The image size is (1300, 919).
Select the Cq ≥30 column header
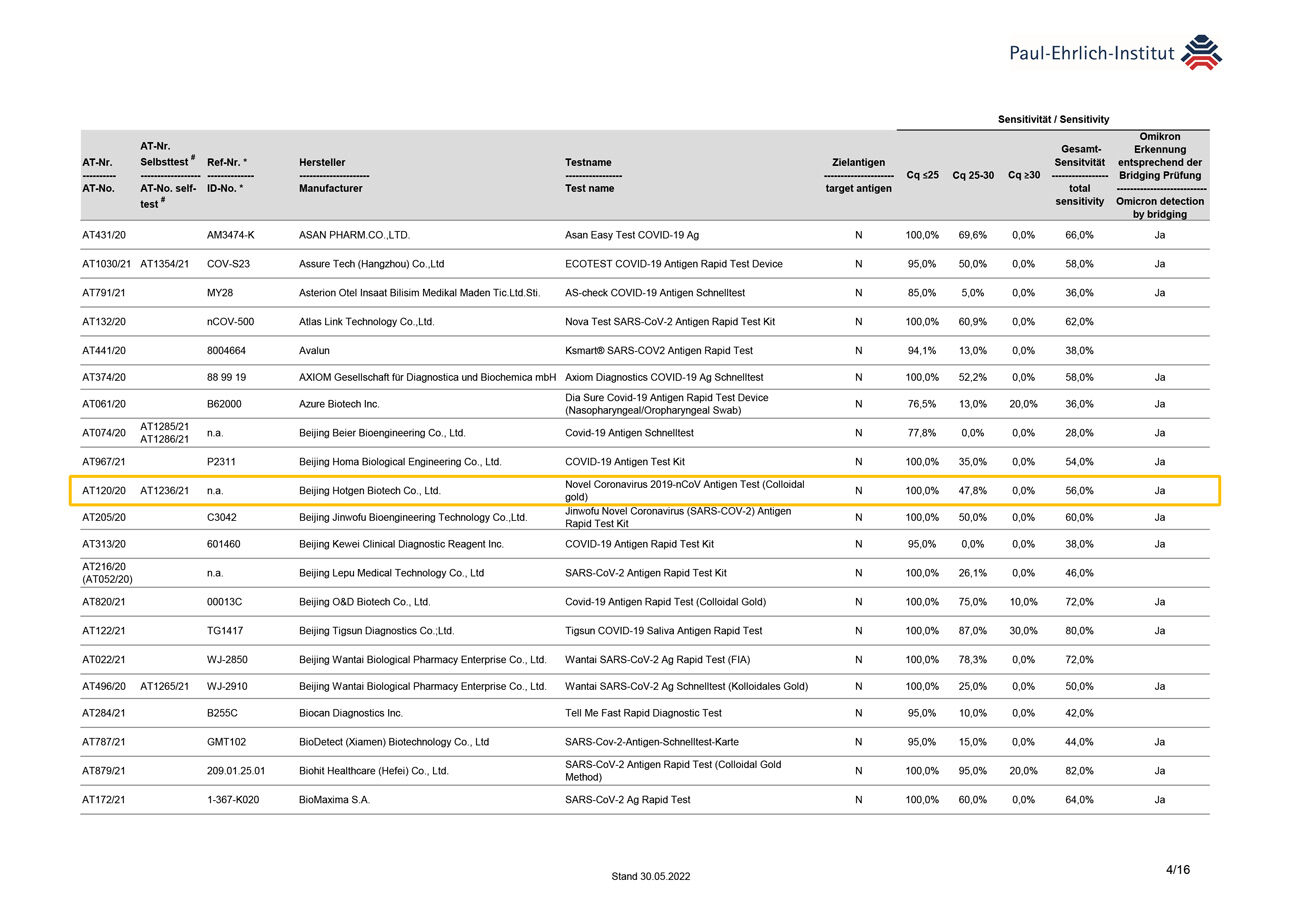[1023, 176]
